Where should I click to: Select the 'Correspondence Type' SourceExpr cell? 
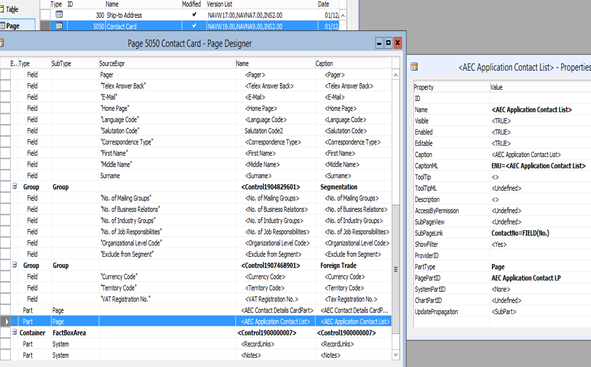pyautogui.click(x=167, y=142)
